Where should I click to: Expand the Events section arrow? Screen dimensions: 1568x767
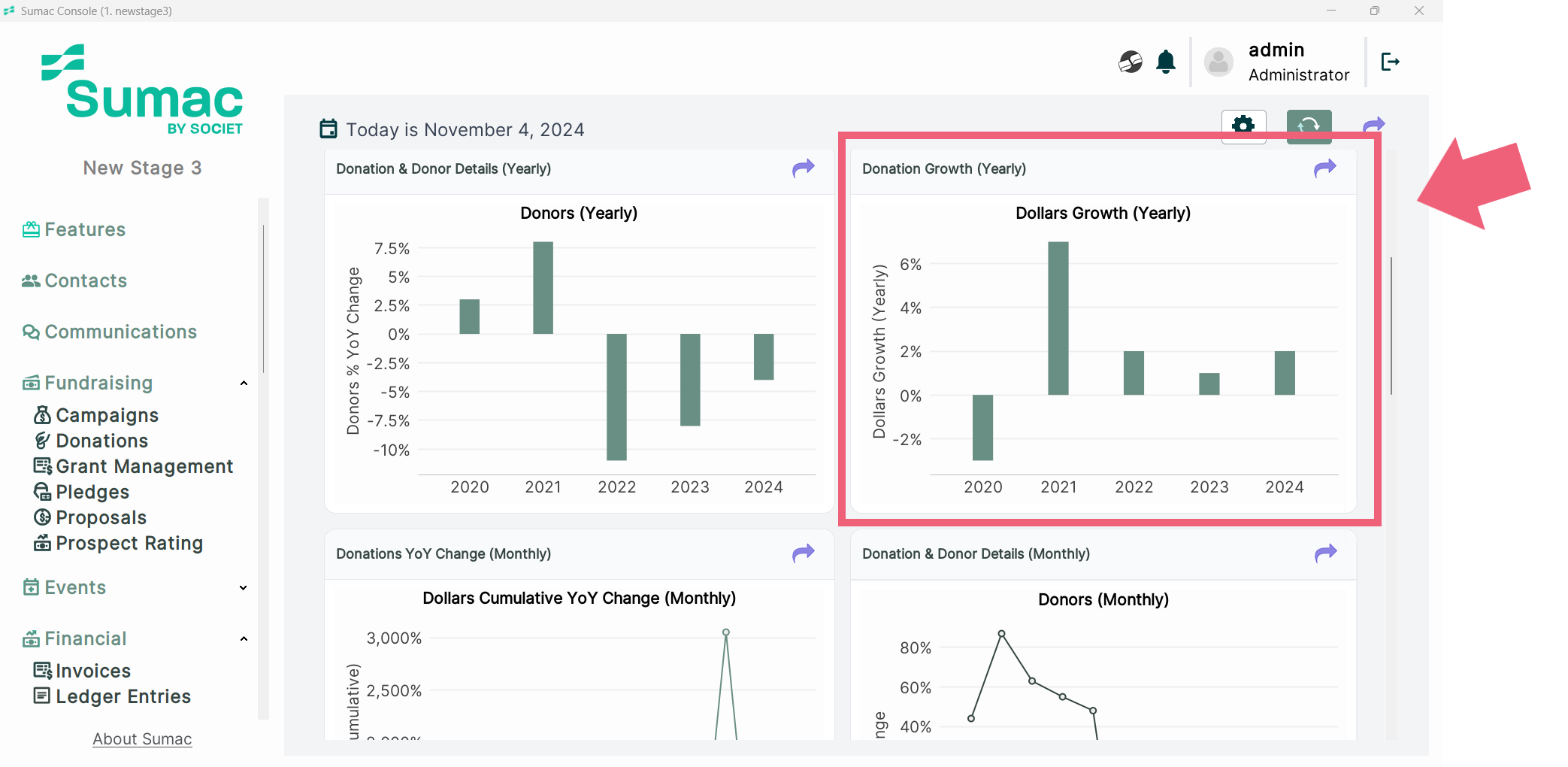point(244,588)
